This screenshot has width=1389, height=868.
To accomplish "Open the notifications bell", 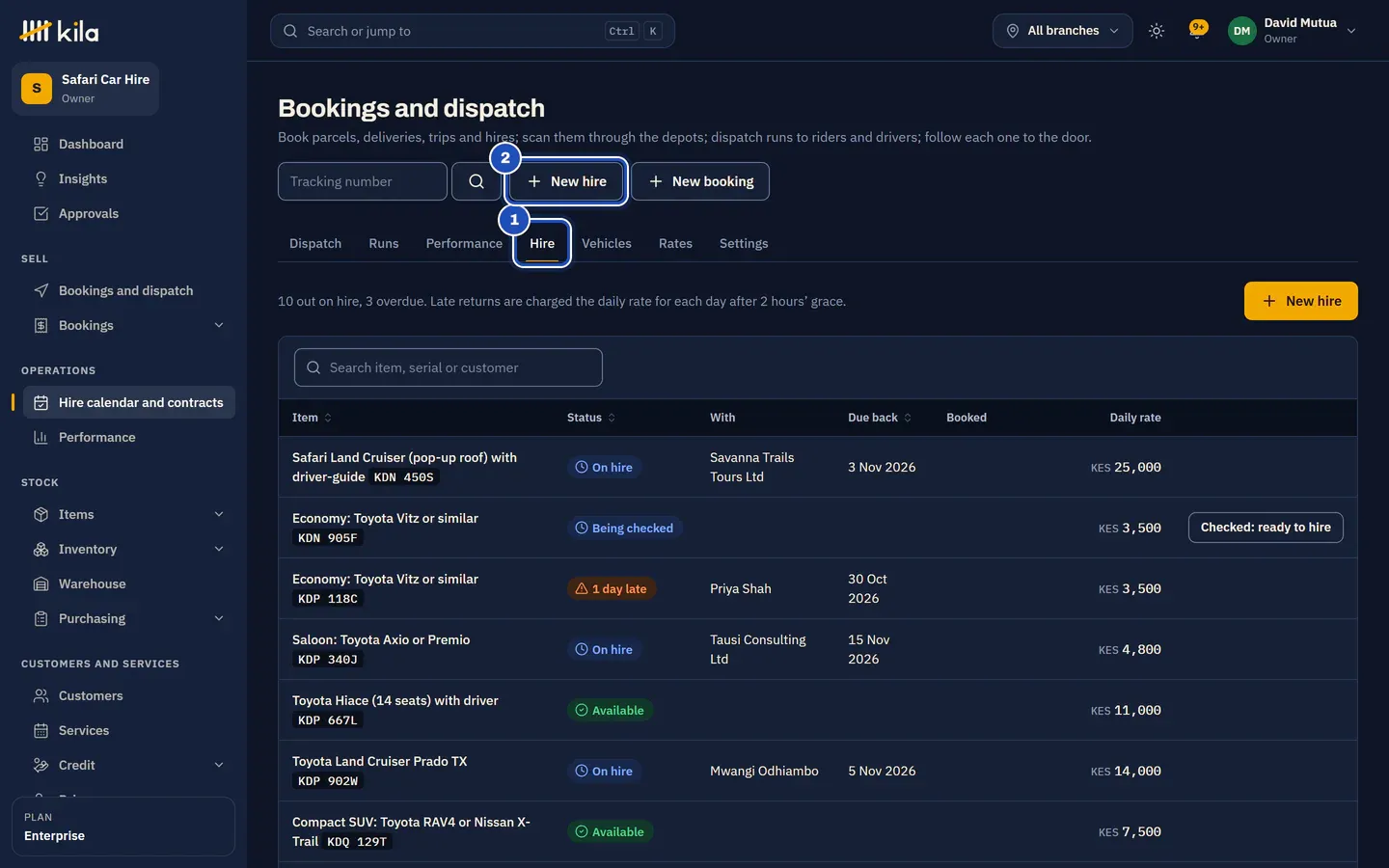I will tap(1198, 31).
